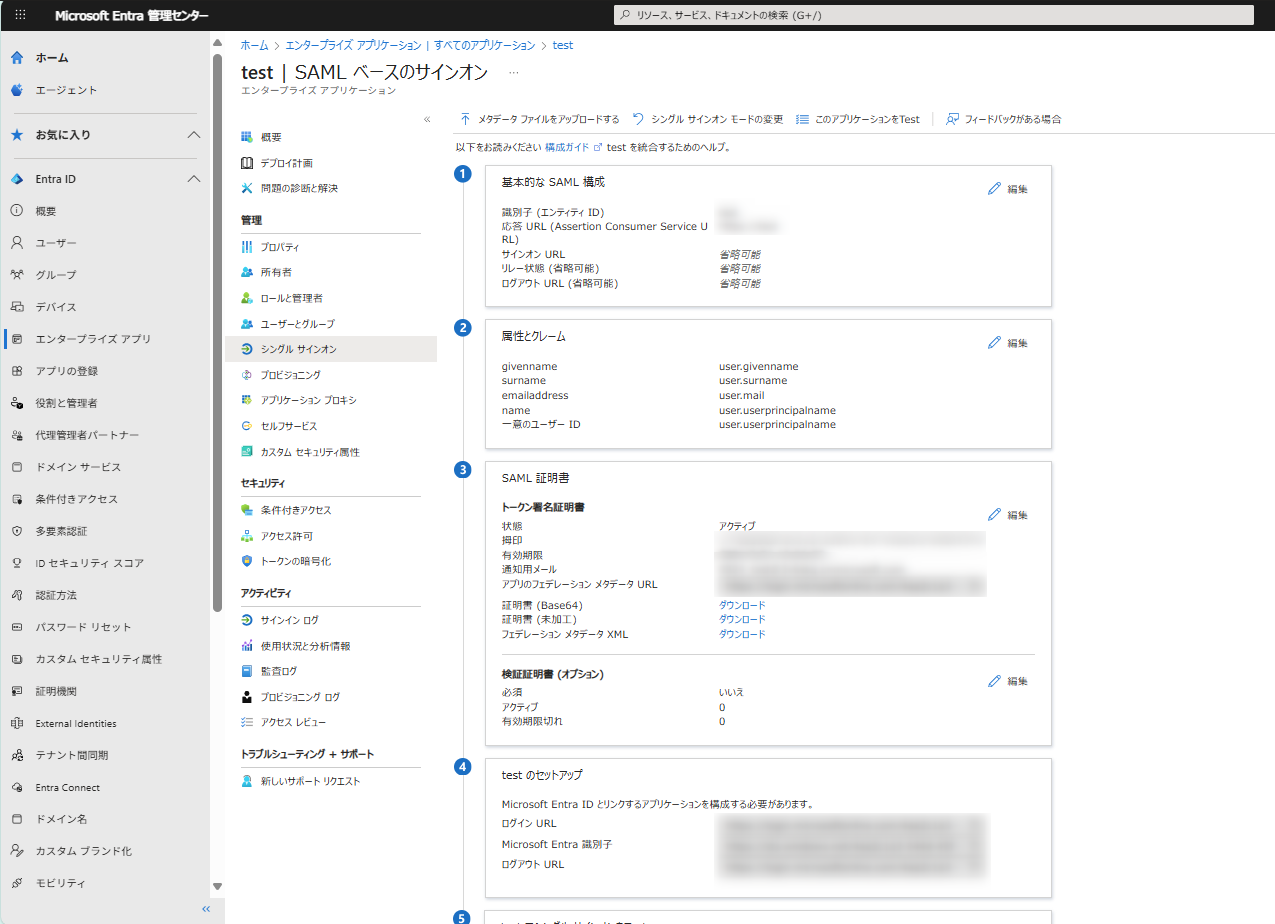1275x924 pixels.
Task: Click the left sidebar vertical scrollbar
Action: tap(217, 330)
